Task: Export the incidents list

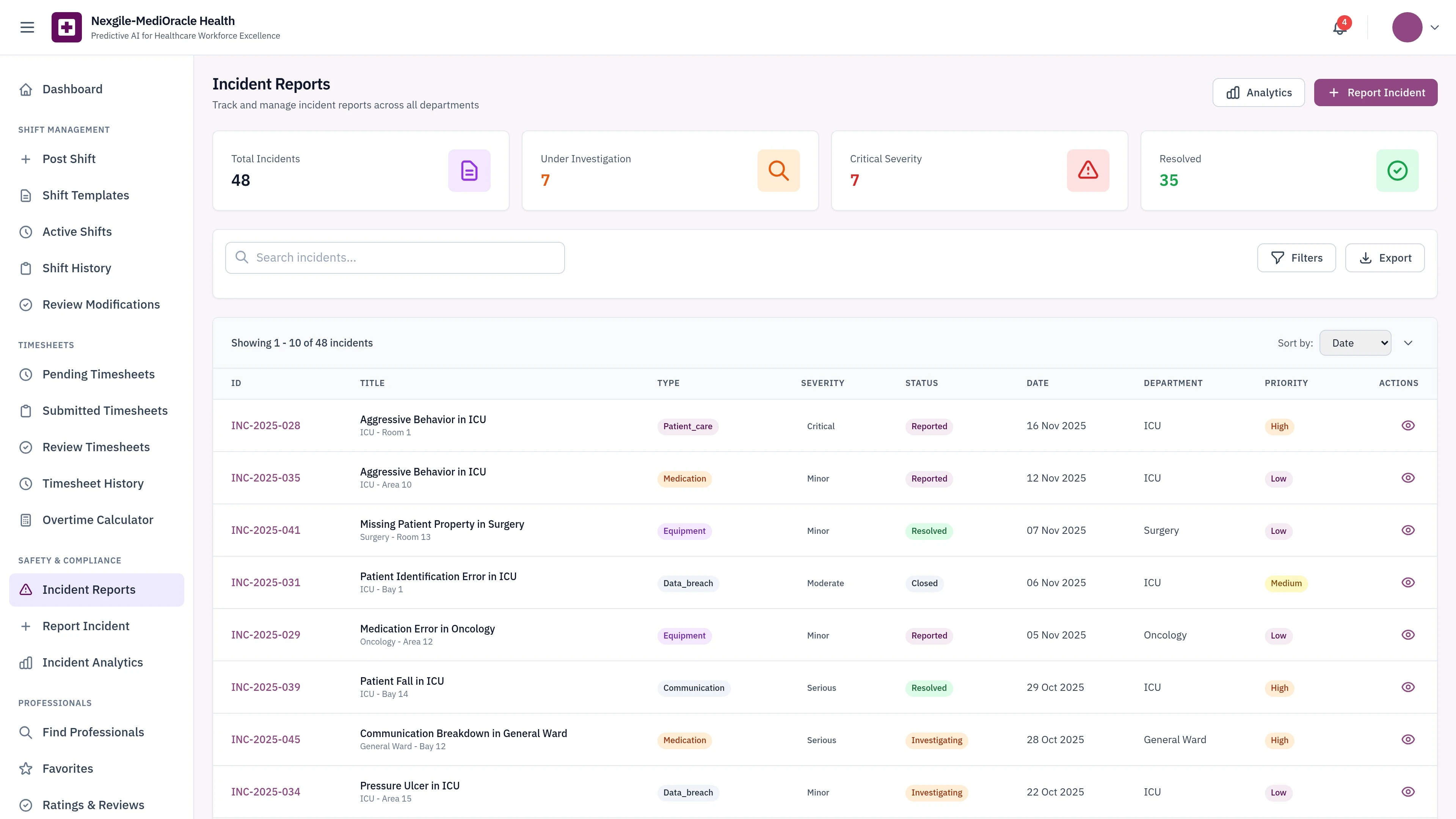Action: [x=1384, y=258]
